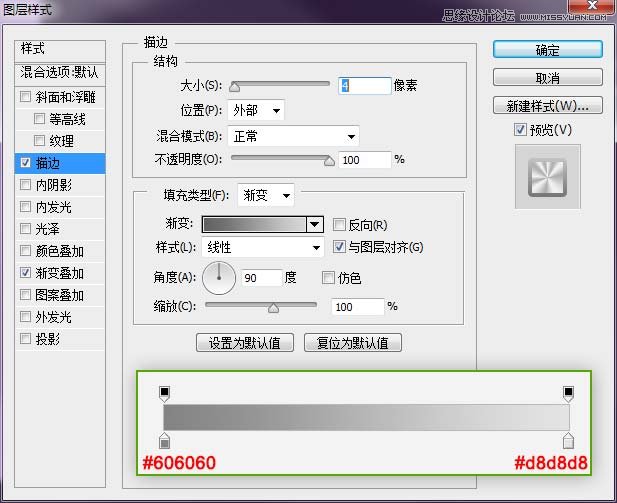Click the large gradient bar in editor
The width and height of the screenshot is (617, 503).
point(366,417)
